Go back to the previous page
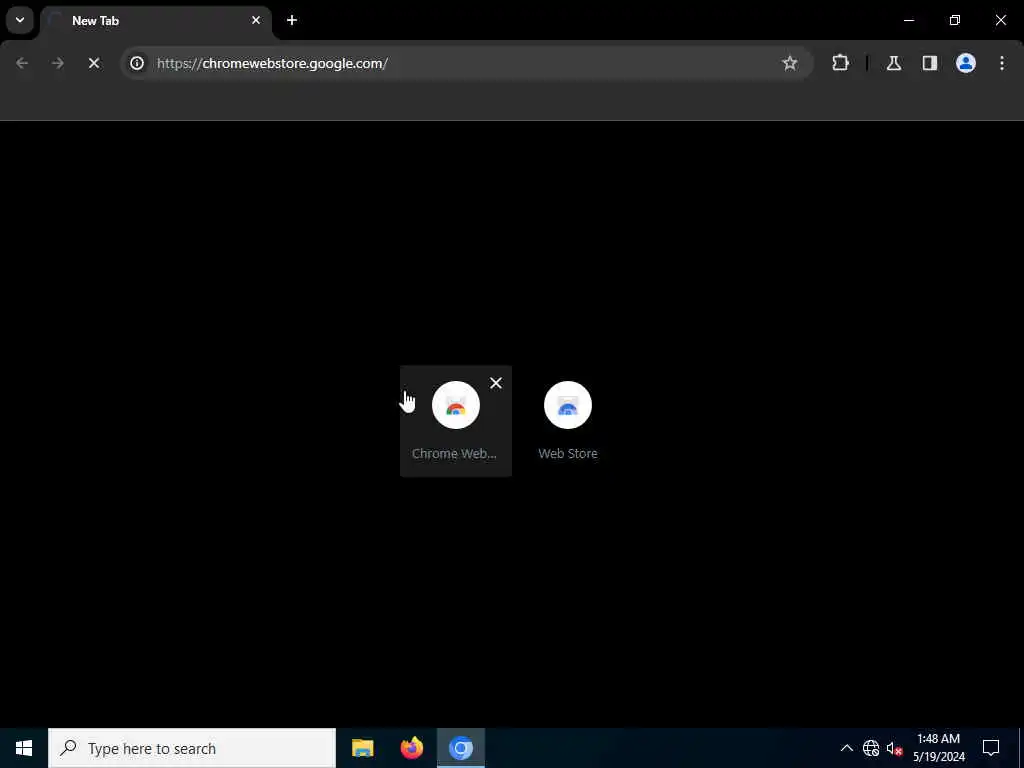The image size is (1024, 768). (x=22, y=63)
